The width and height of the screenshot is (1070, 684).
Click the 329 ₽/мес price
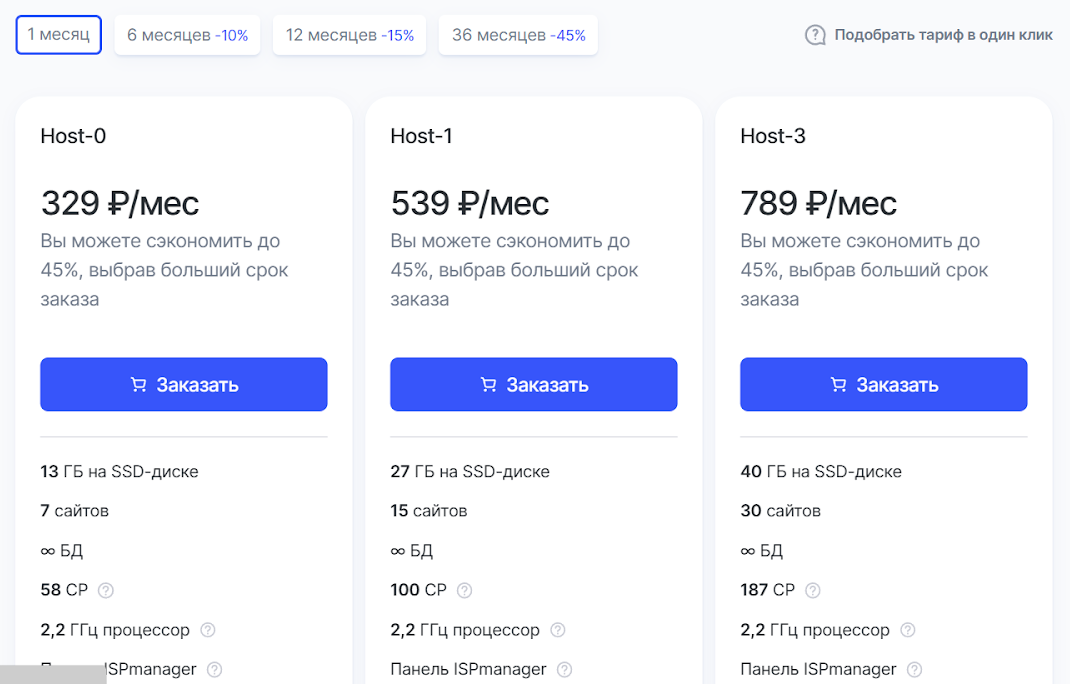pos(120,203)
